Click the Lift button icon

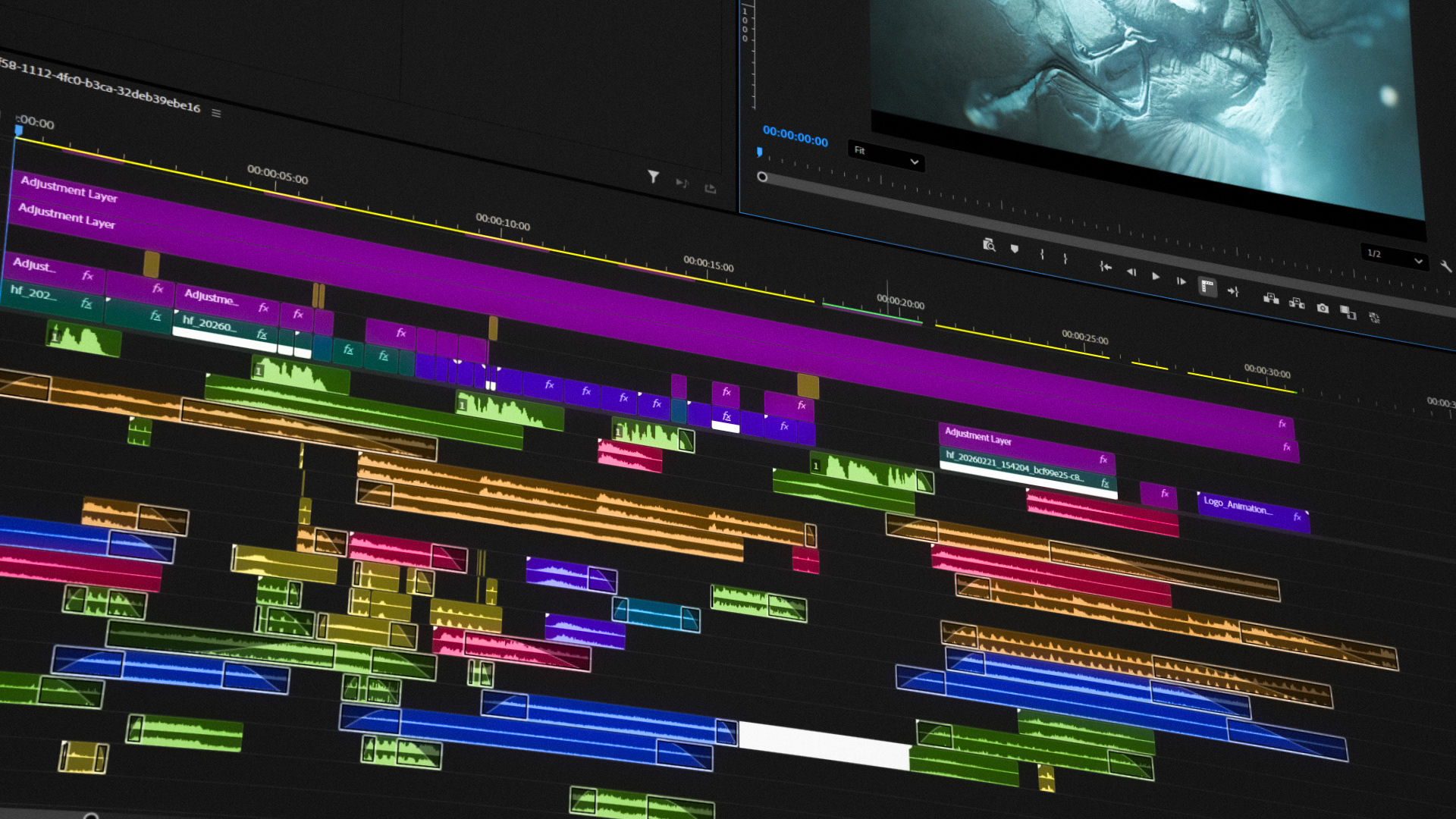[1271, 298]
